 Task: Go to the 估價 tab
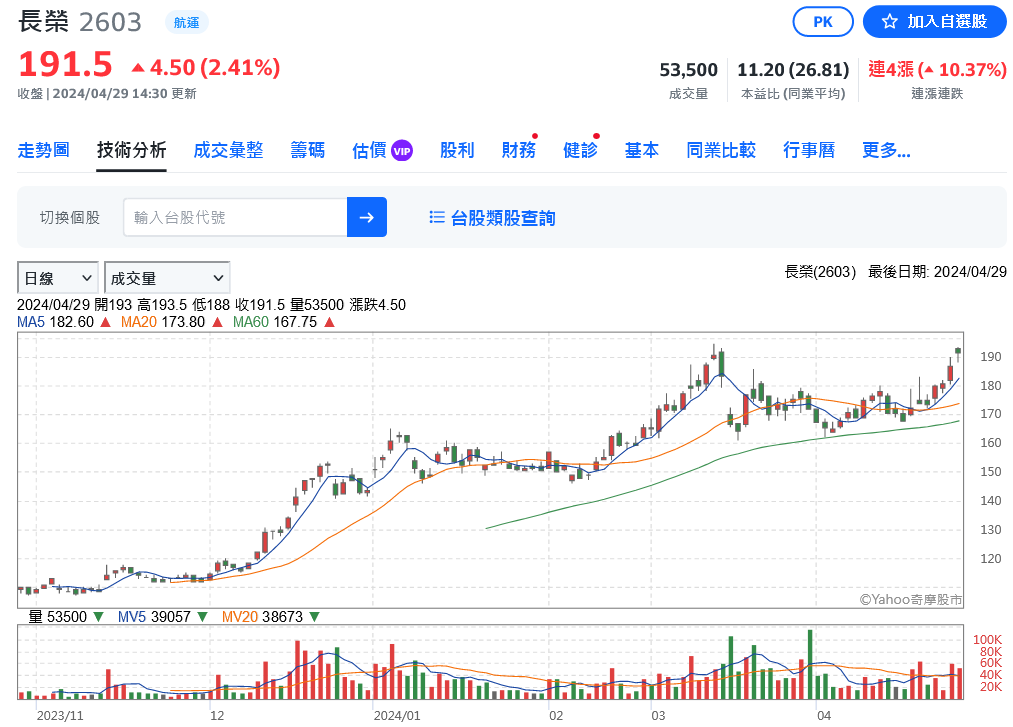[370, 151]
